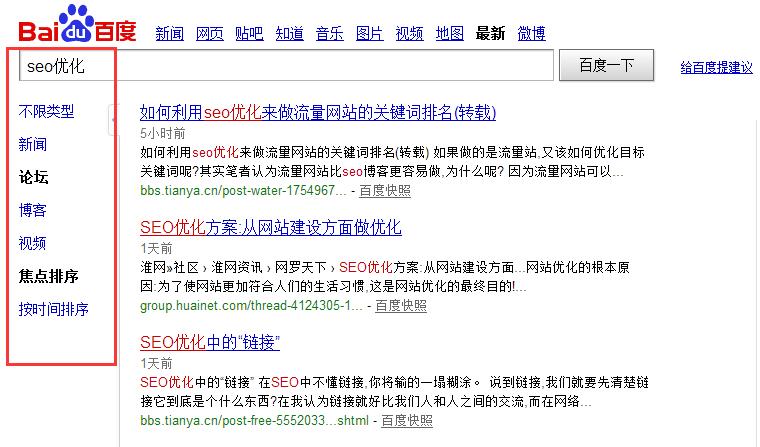Open the 贴吧 tab
The width and height of the screenshot is (760, 447).
pyautogui.click(x=250, y=33)
